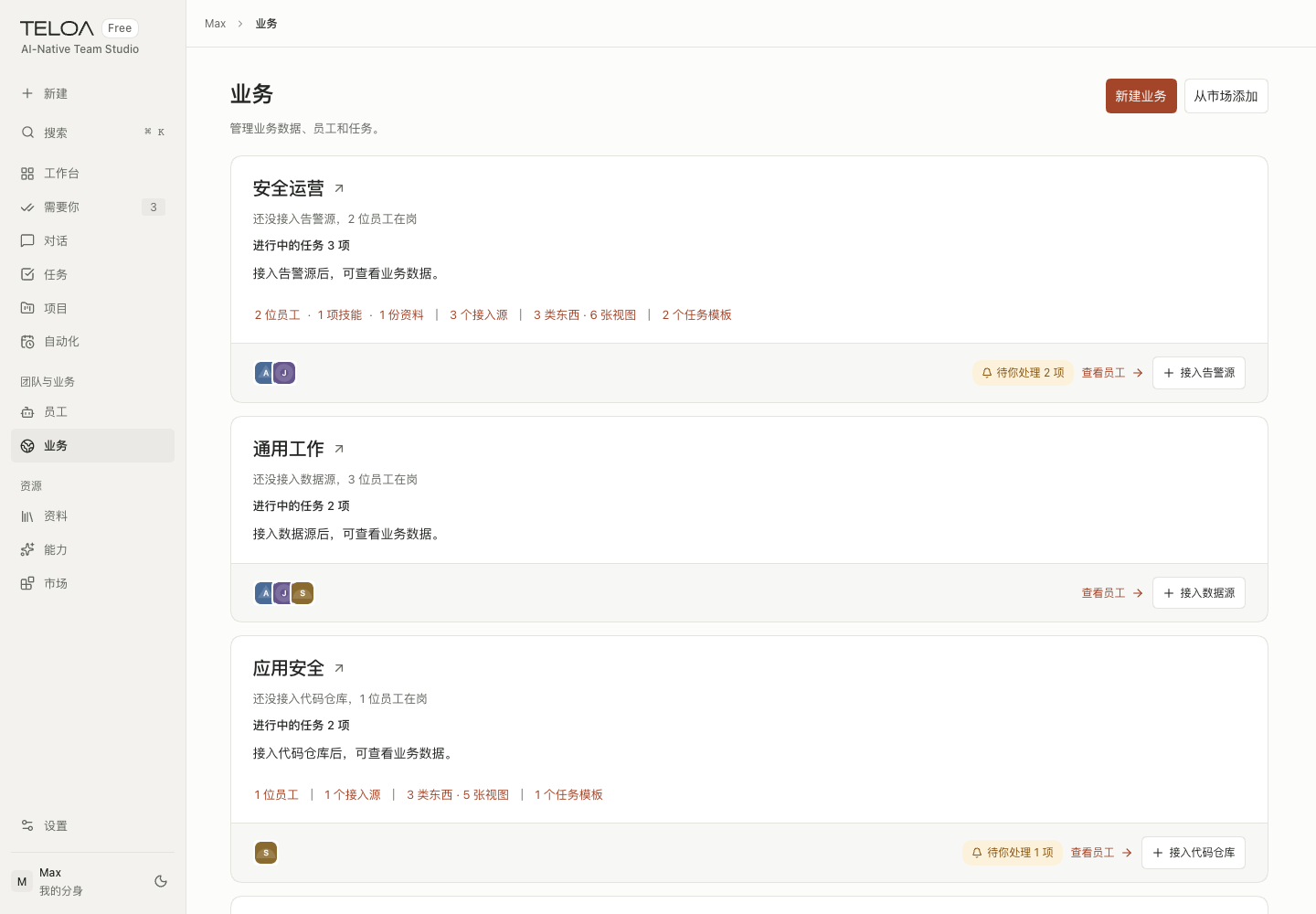Click the TELOA logo
This screenshot has height=914, width=1316.
[57, 28]
